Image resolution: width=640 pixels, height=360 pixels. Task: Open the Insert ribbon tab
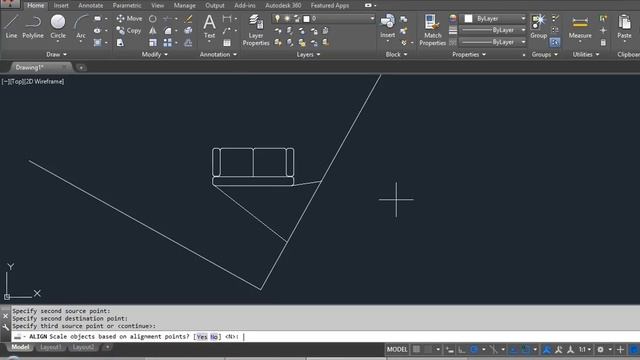point(61,5)
